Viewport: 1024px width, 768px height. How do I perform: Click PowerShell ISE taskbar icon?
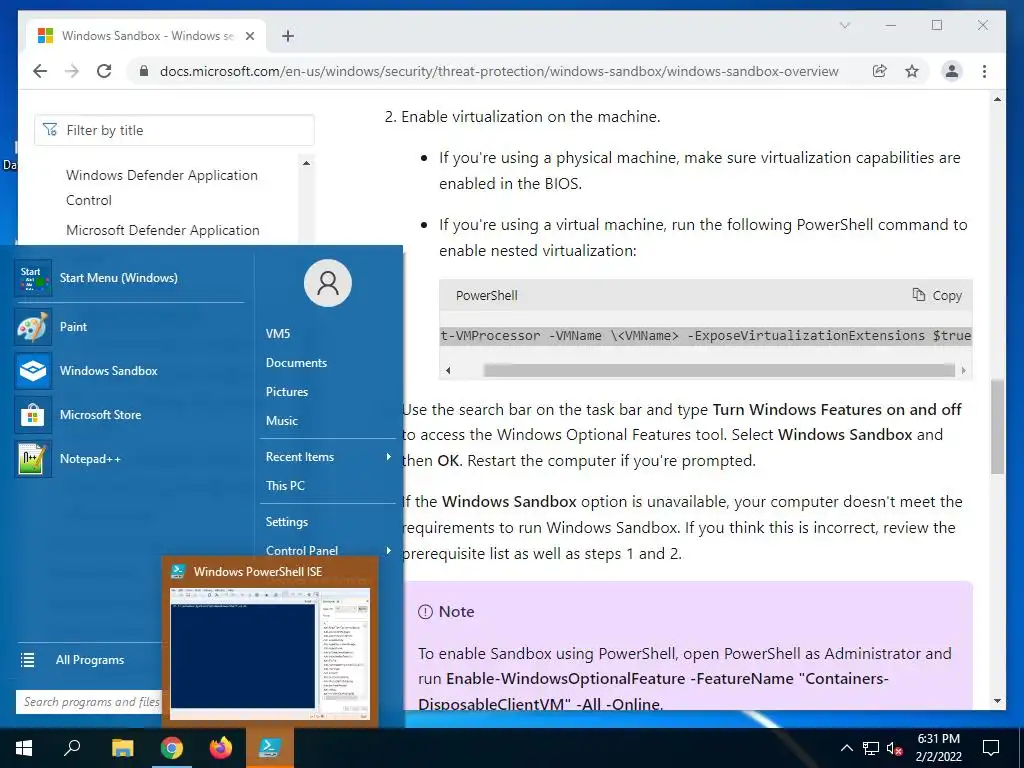click(x=270, y=748)
